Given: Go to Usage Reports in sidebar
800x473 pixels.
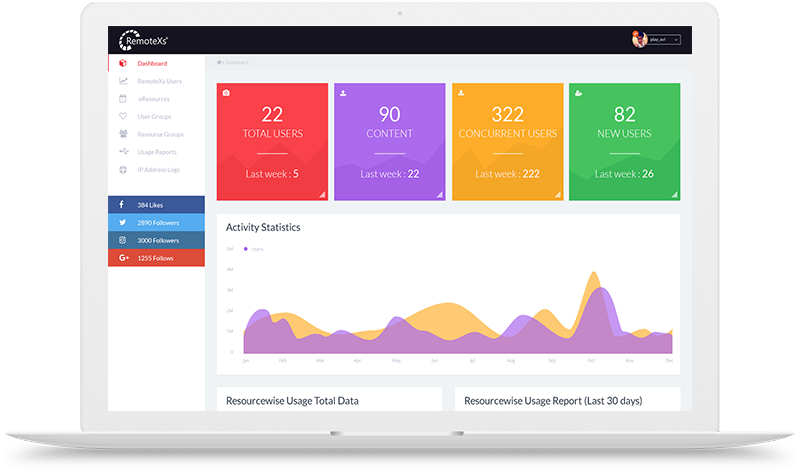Looking at the screenshot, I should pyautogui.click(x=157, y=152).
